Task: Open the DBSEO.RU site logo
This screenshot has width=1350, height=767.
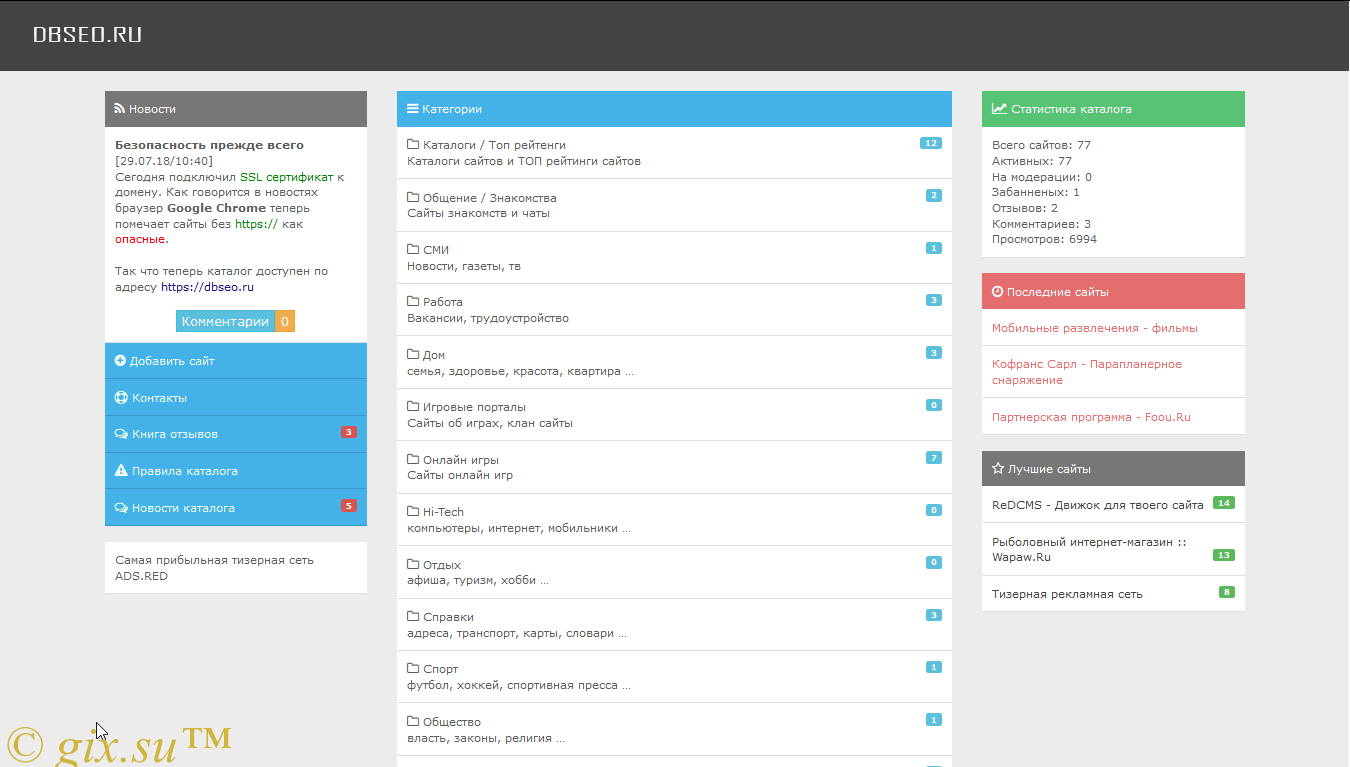Action: point(87,34)
